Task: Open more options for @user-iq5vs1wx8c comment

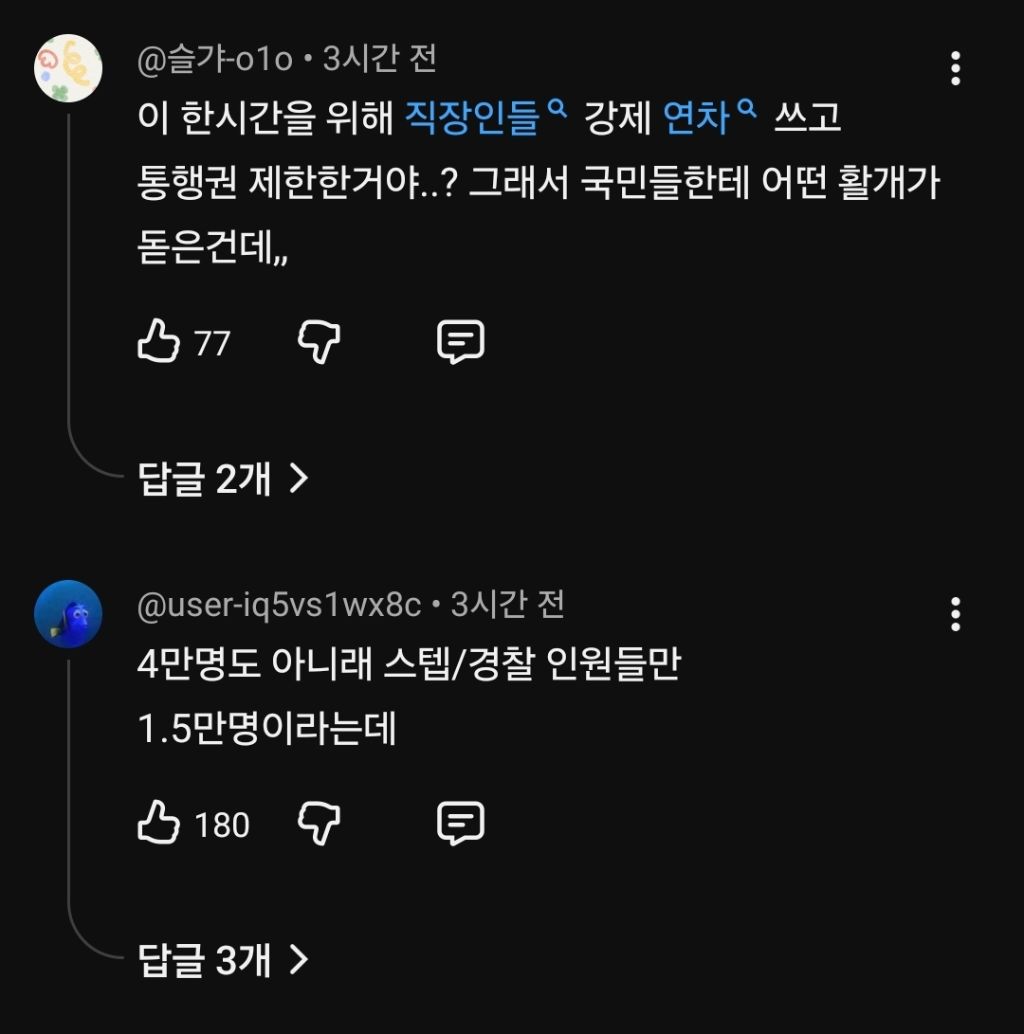Action: (x=955, y=614)
